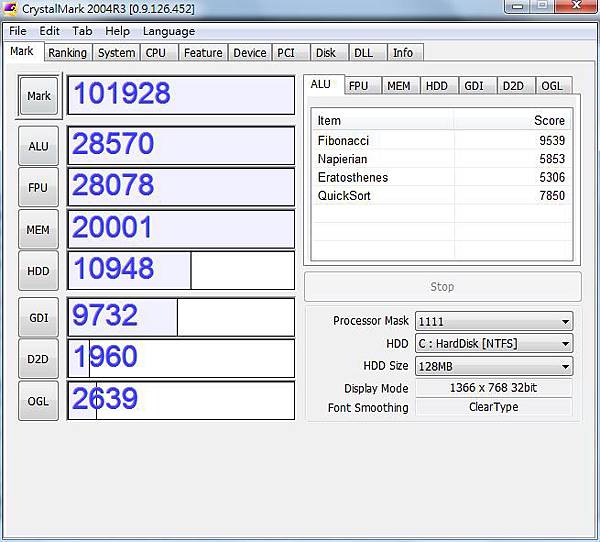Screen dimensions: 600x542
Task: Switch to the System tab
Action: point(116,53)
